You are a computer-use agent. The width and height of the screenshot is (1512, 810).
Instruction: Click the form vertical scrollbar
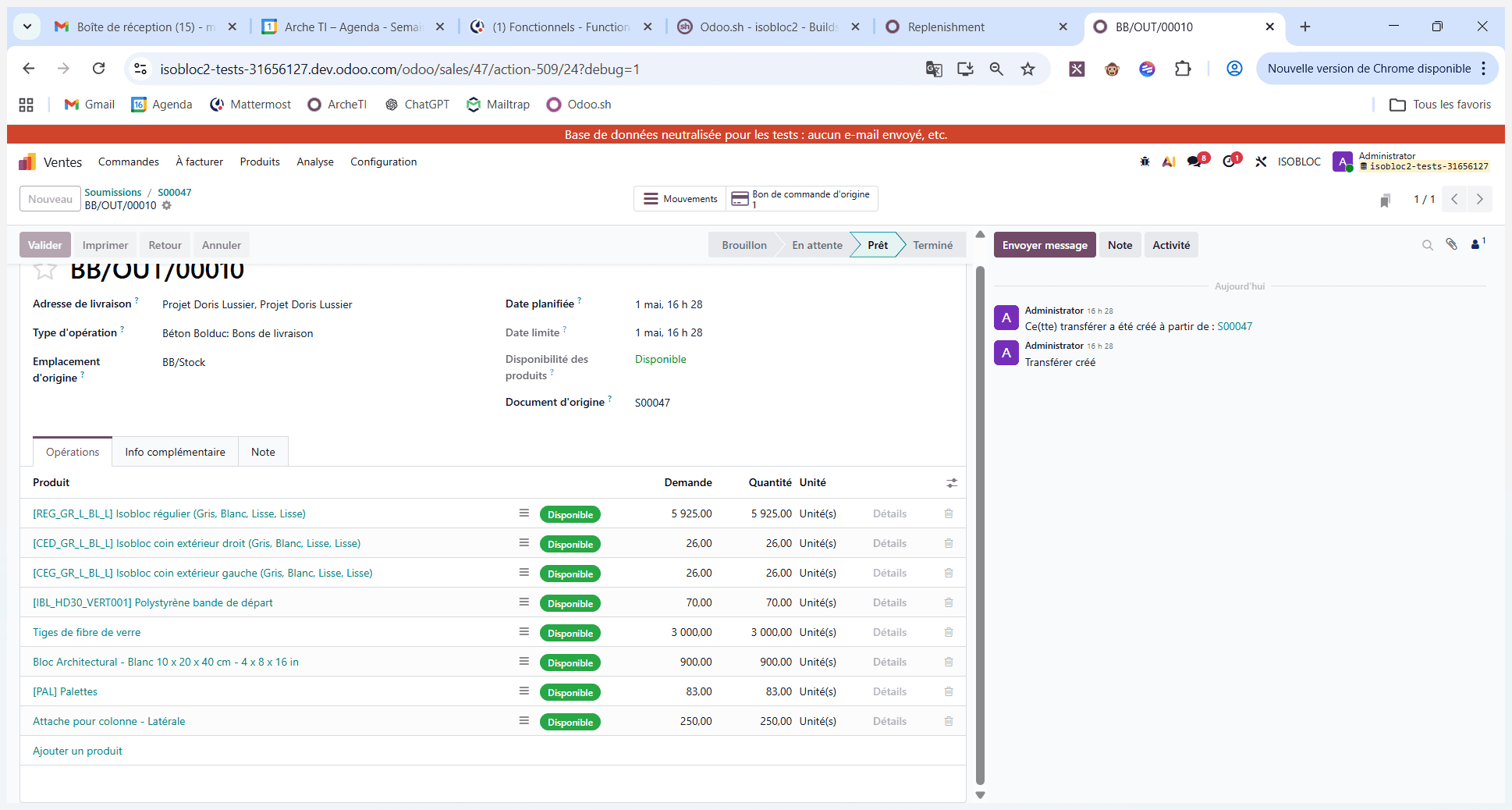(981, 524)
